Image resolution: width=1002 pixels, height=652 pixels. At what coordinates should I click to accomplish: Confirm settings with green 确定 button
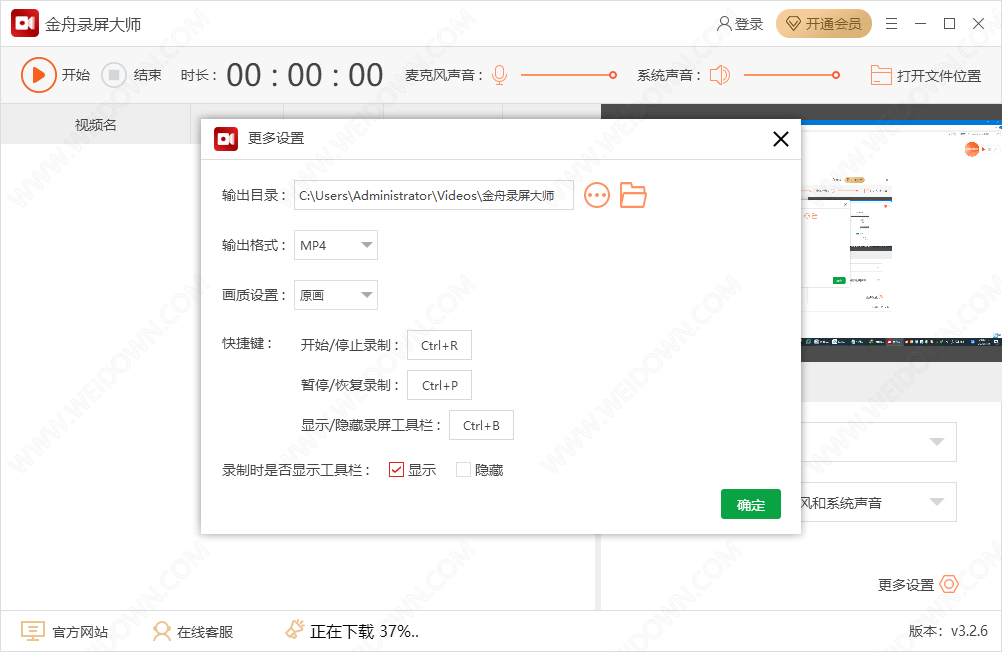click(750, 504)
